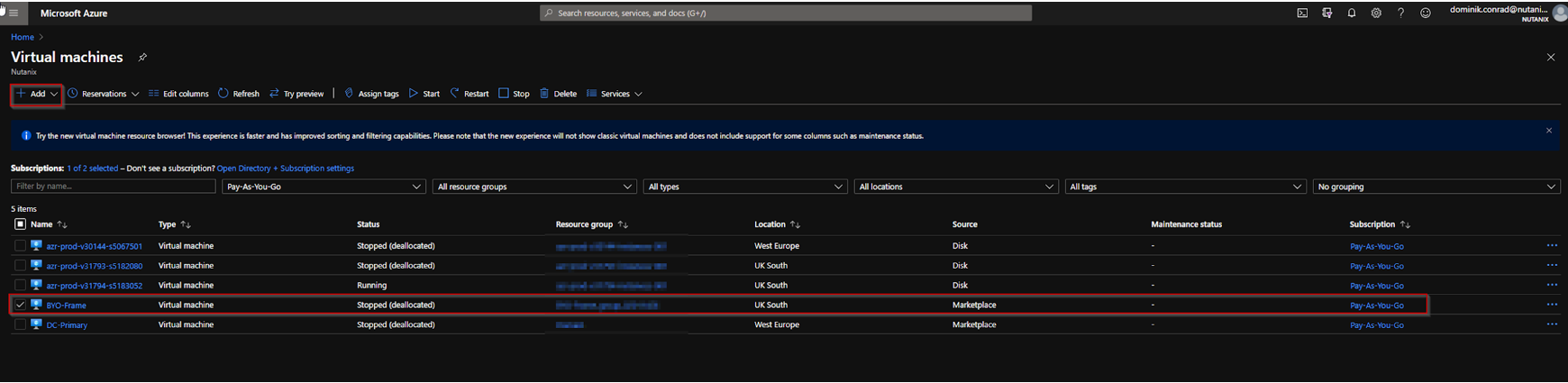
Task: Open more options for BYO-Frame row
Action: tap(1552, 305)
